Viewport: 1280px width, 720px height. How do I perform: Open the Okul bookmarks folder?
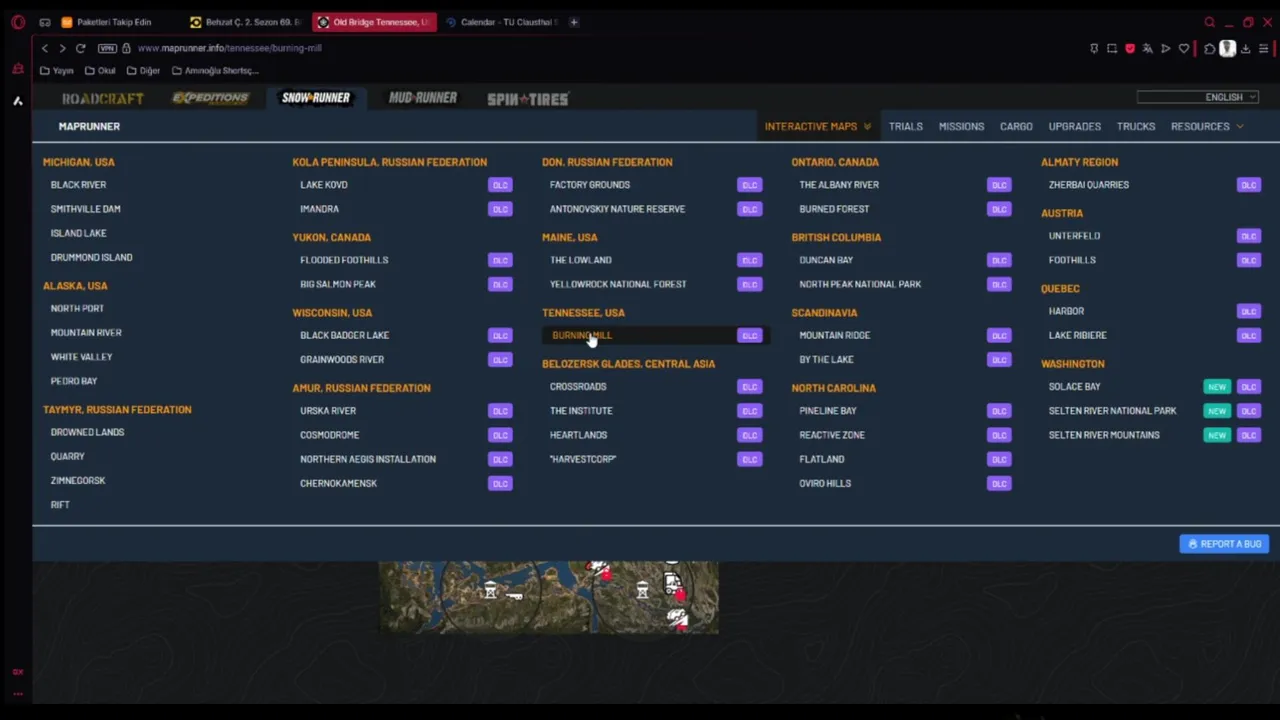[x=101, y=71]
